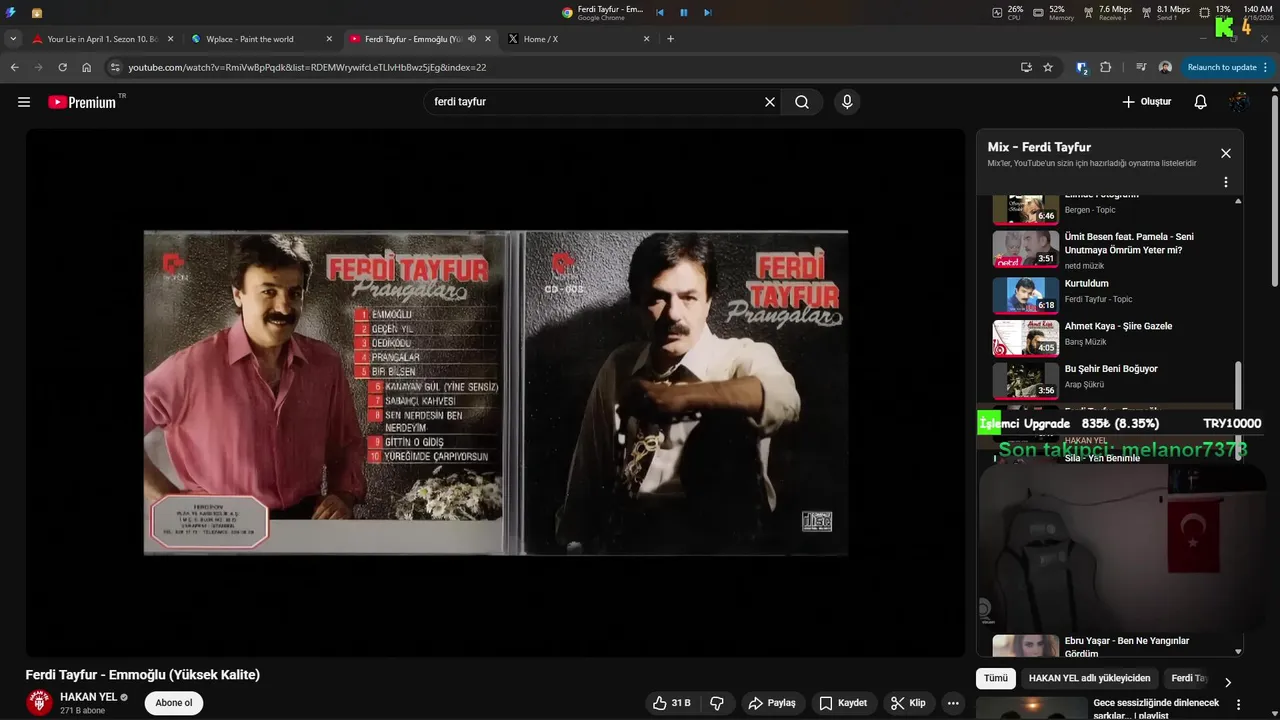This screenshot has width=1280, height=720.
Task: Mute the Ferdi Tayfur tab audio icon
Action: pyautogui.click(x=471, y=39)
